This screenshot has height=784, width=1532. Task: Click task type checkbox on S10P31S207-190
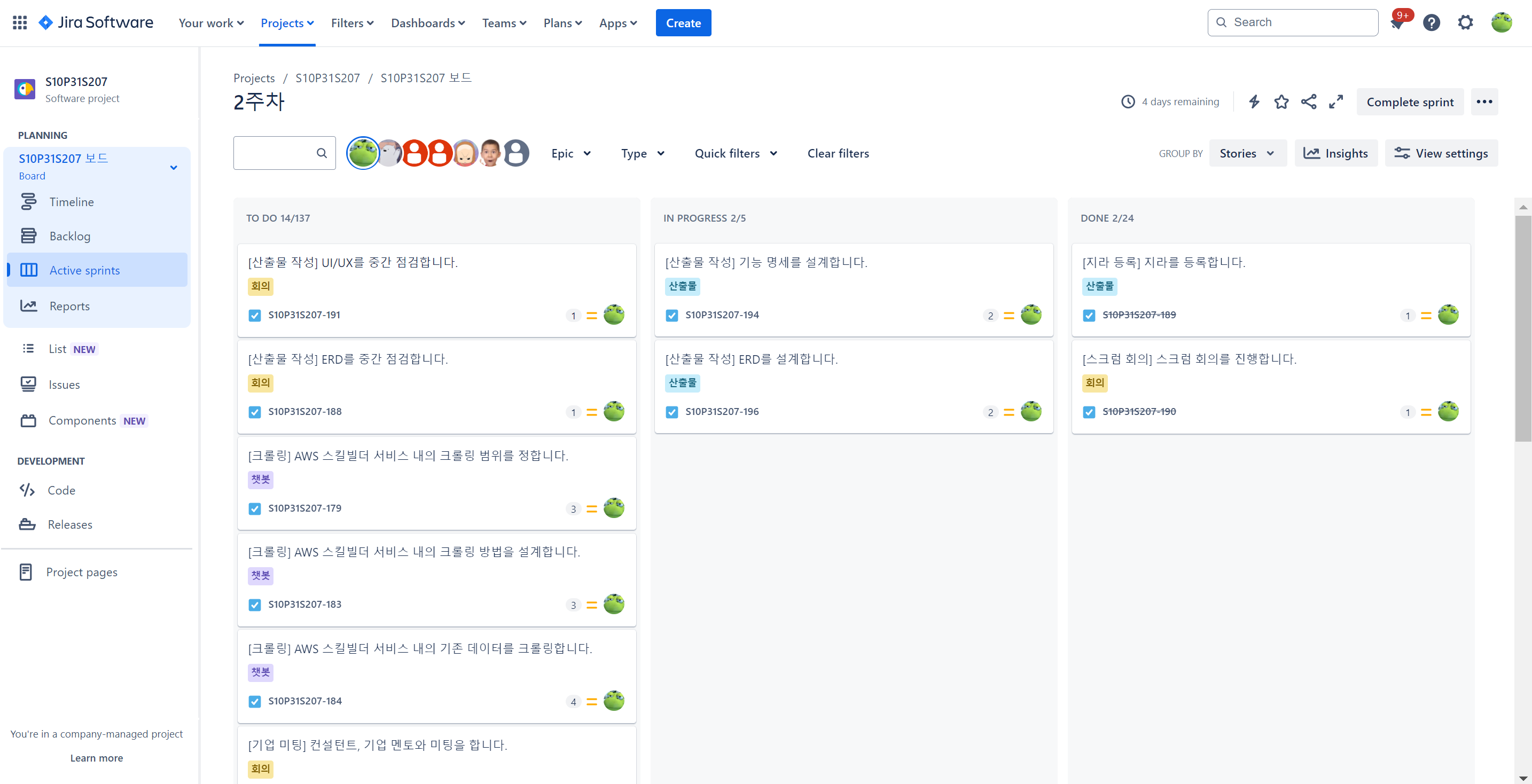1089,412
